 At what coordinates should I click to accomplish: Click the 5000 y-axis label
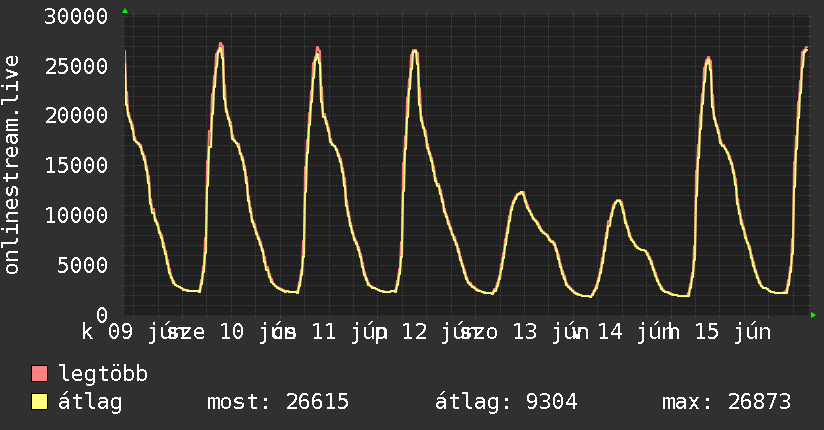click(83, 265)
